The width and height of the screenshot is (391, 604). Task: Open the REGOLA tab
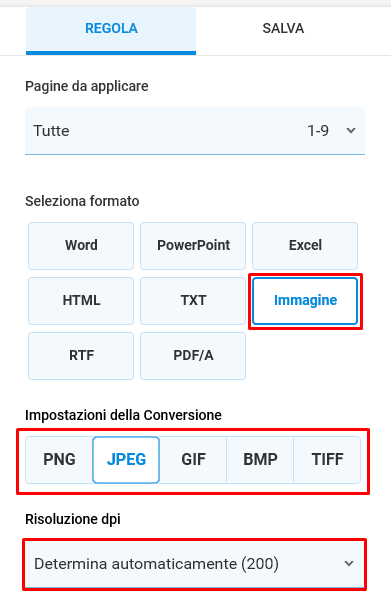pyautogui.click(x=111, y=29)
